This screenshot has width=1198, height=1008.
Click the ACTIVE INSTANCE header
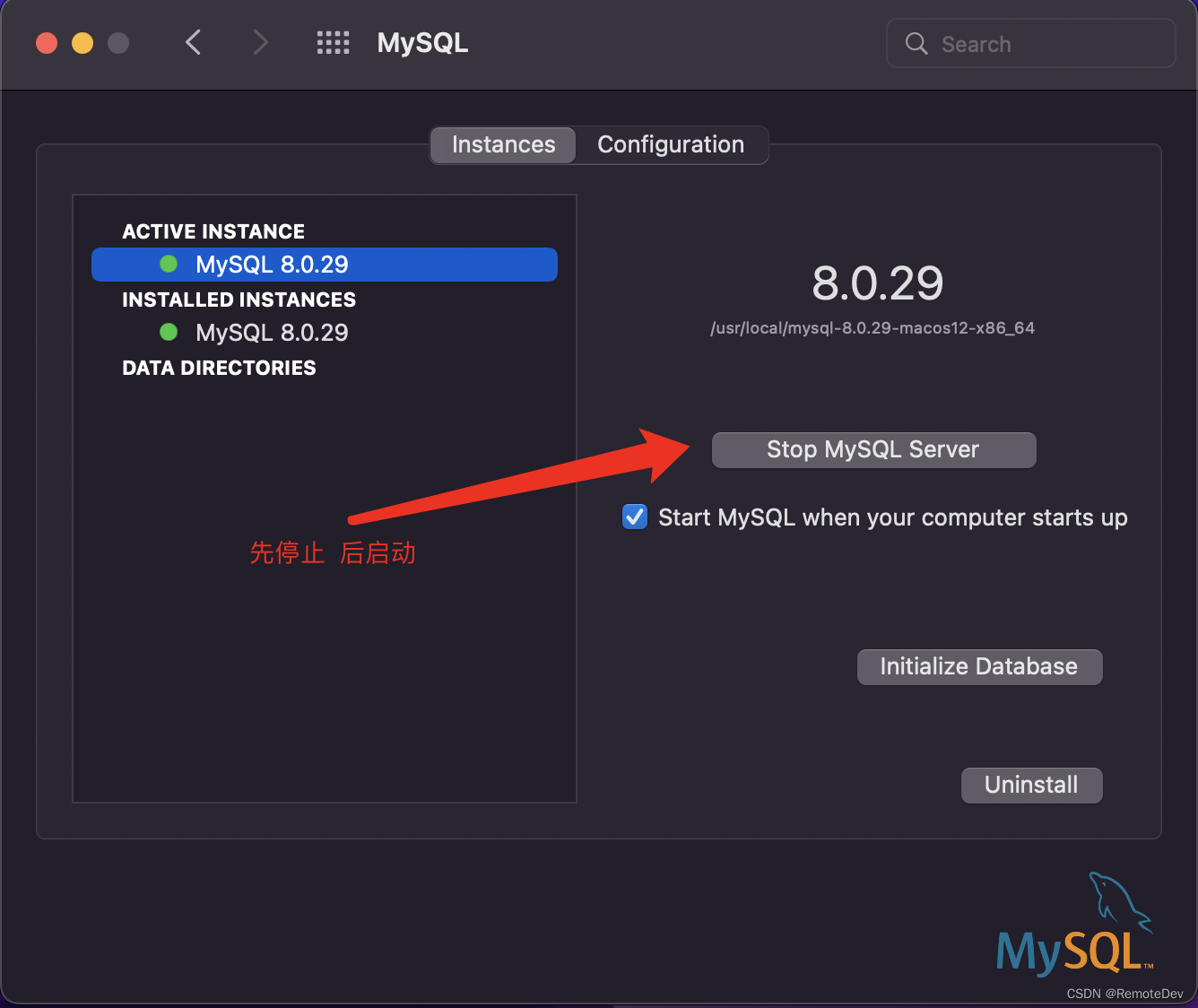pyautogui.click(x=213, y=231)
